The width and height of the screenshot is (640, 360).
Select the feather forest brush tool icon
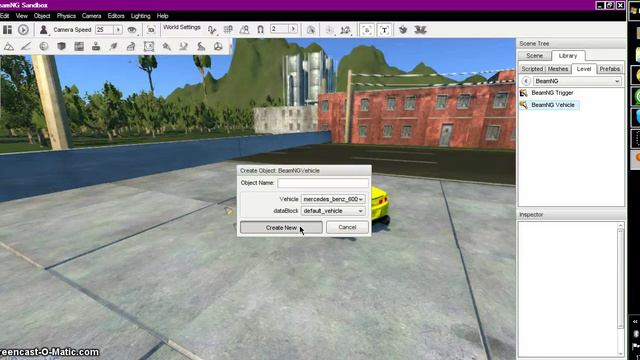113,47
